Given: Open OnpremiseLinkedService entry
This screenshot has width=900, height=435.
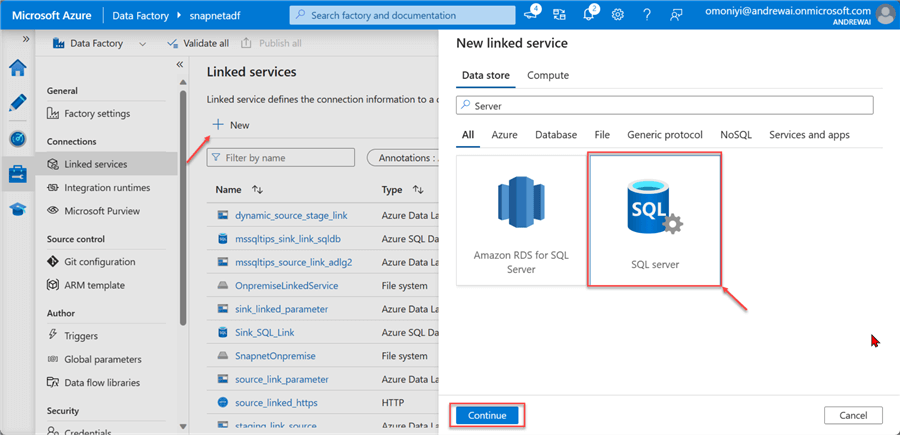Looking at the screenshot, I should tap(286, 286).
